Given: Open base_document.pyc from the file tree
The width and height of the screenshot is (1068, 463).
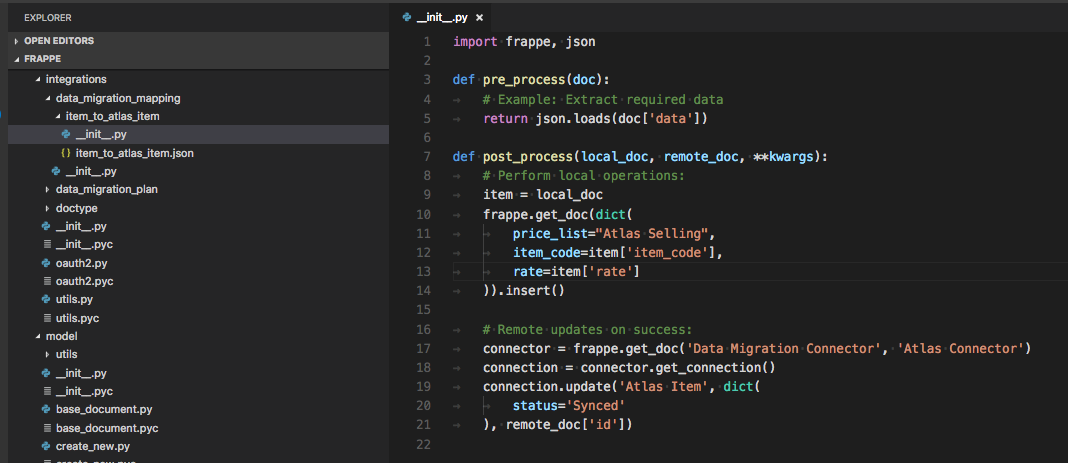Looking at the screenshot, I should [x=107, y=427].
